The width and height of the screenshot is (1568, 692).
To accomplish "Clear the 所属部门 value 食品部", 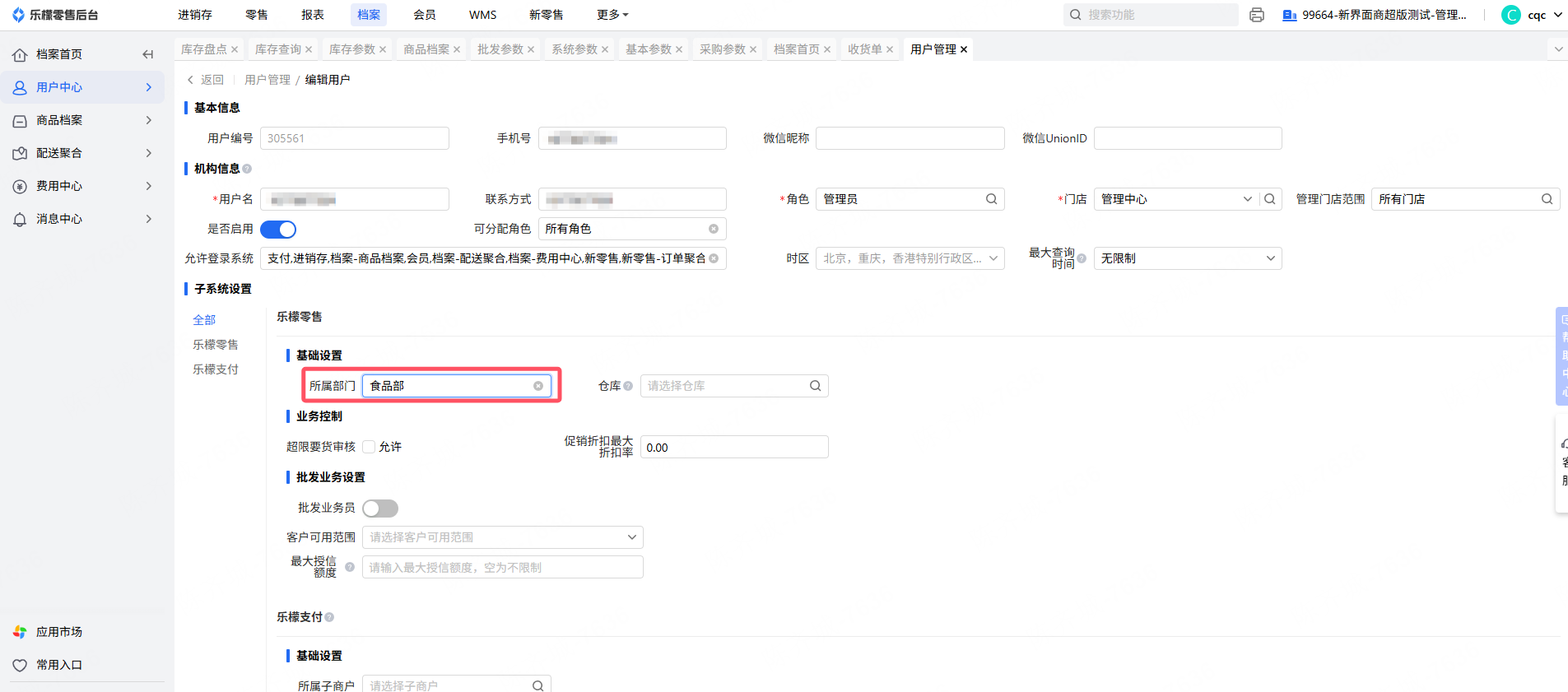I will pos(538,386).
